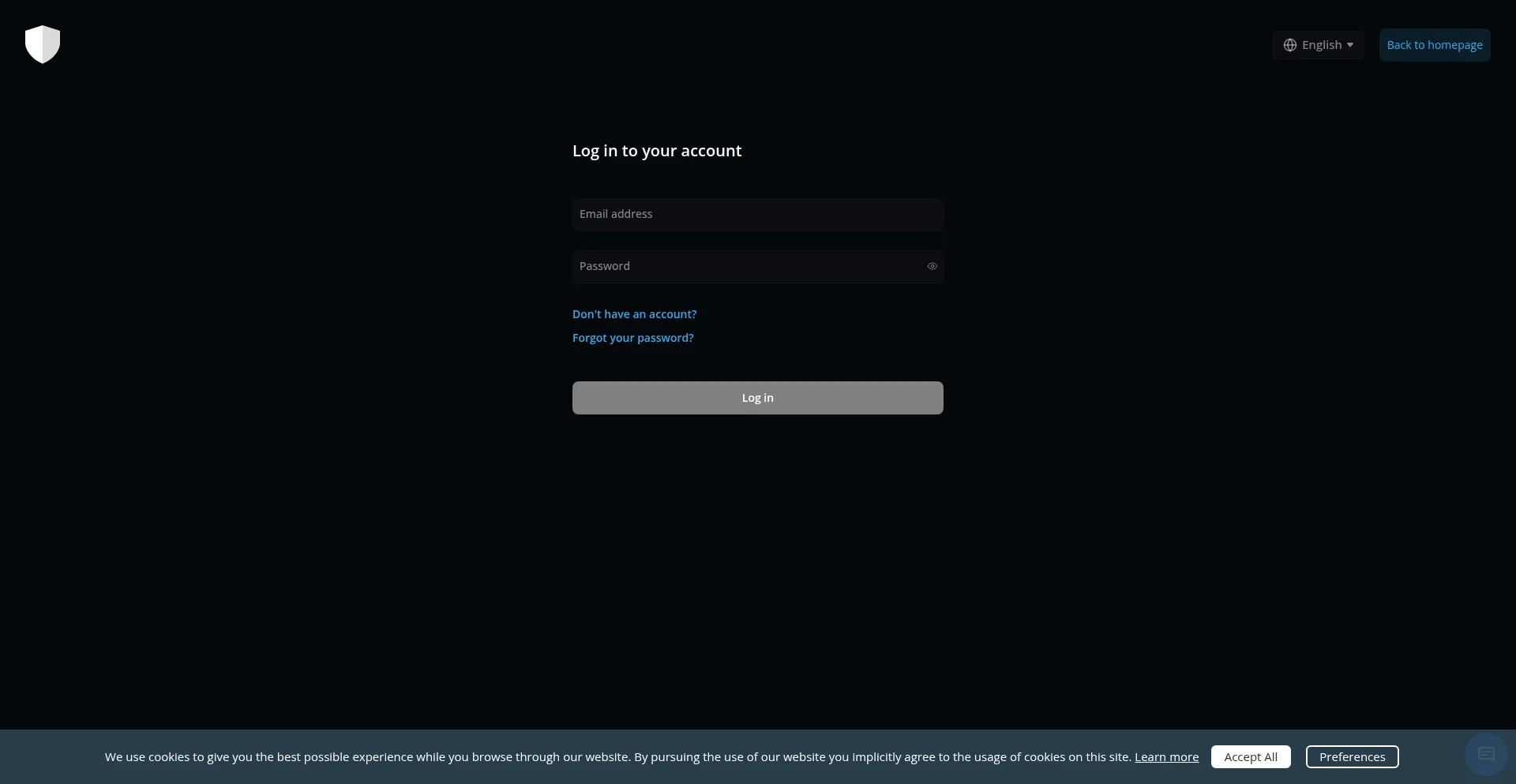Go back to homepage

[1435, 45]
